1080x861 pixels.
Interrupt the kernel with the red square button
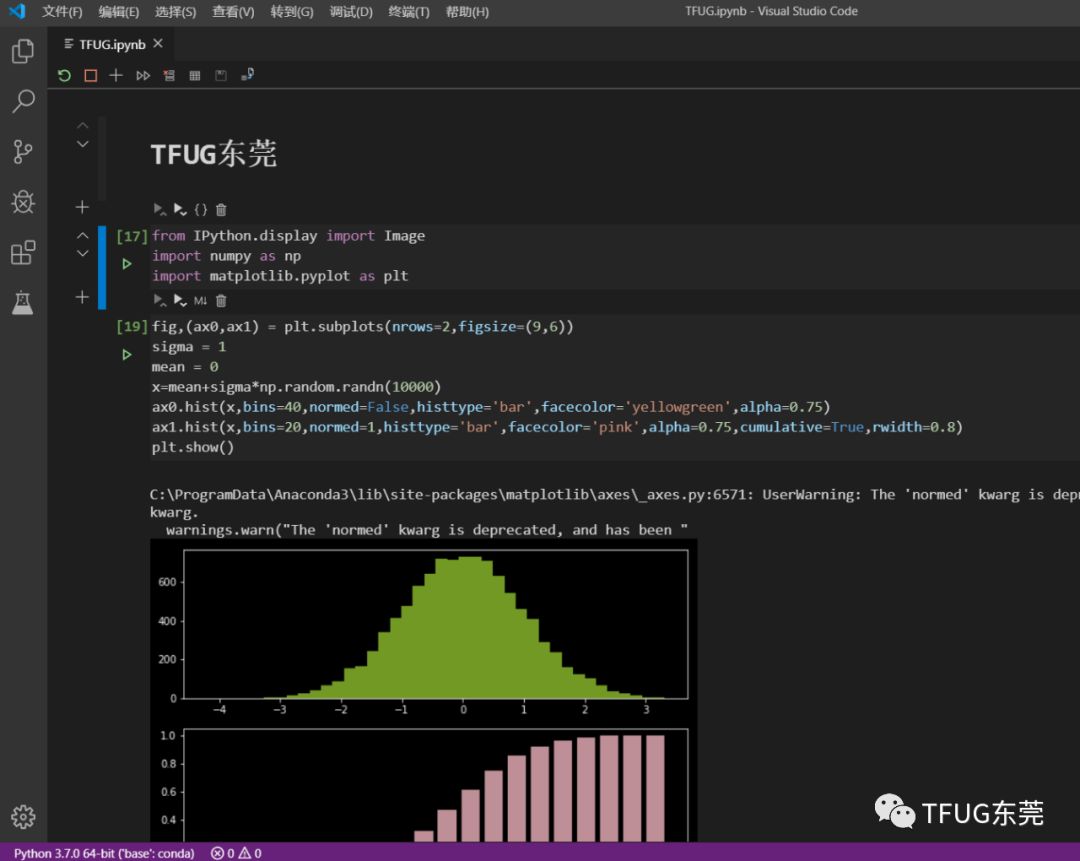pyautogui.click(x=90, y=75)
